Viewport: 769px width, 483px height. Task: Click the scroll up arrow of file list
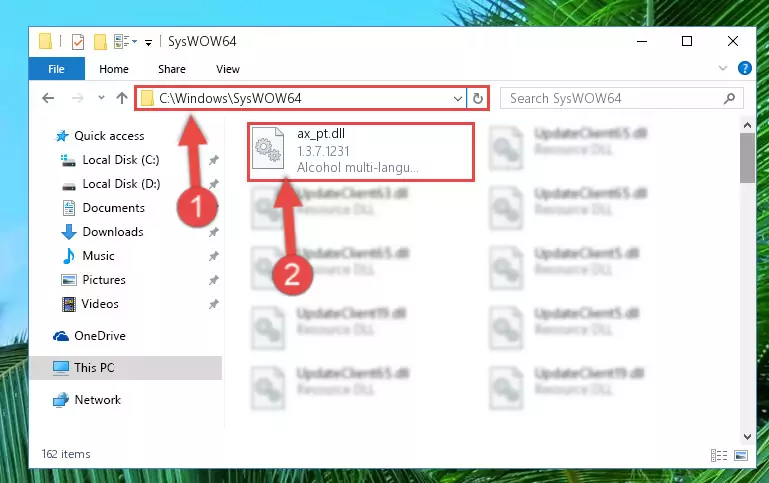pyautogui.click(x=747, y=126)
